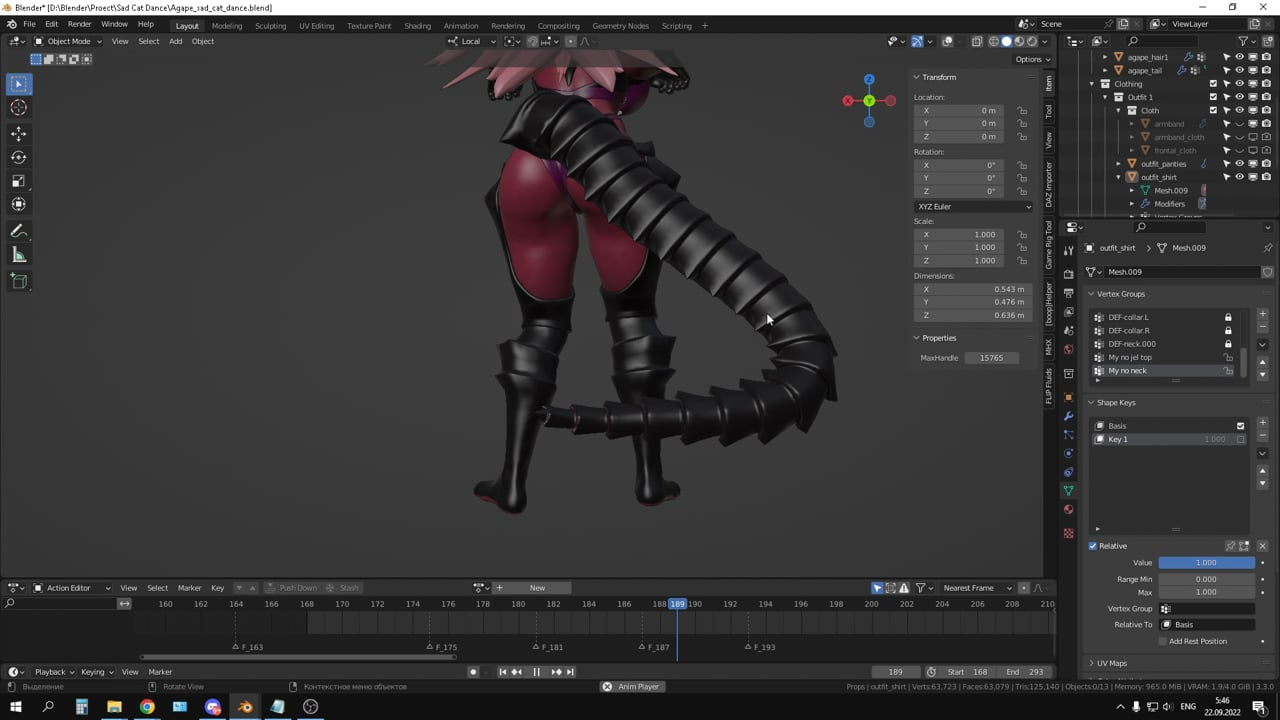Open the Modifier wrench properties tab
The width and height of the screenshot is (1280, 720).
click(x=1069, y=416)
